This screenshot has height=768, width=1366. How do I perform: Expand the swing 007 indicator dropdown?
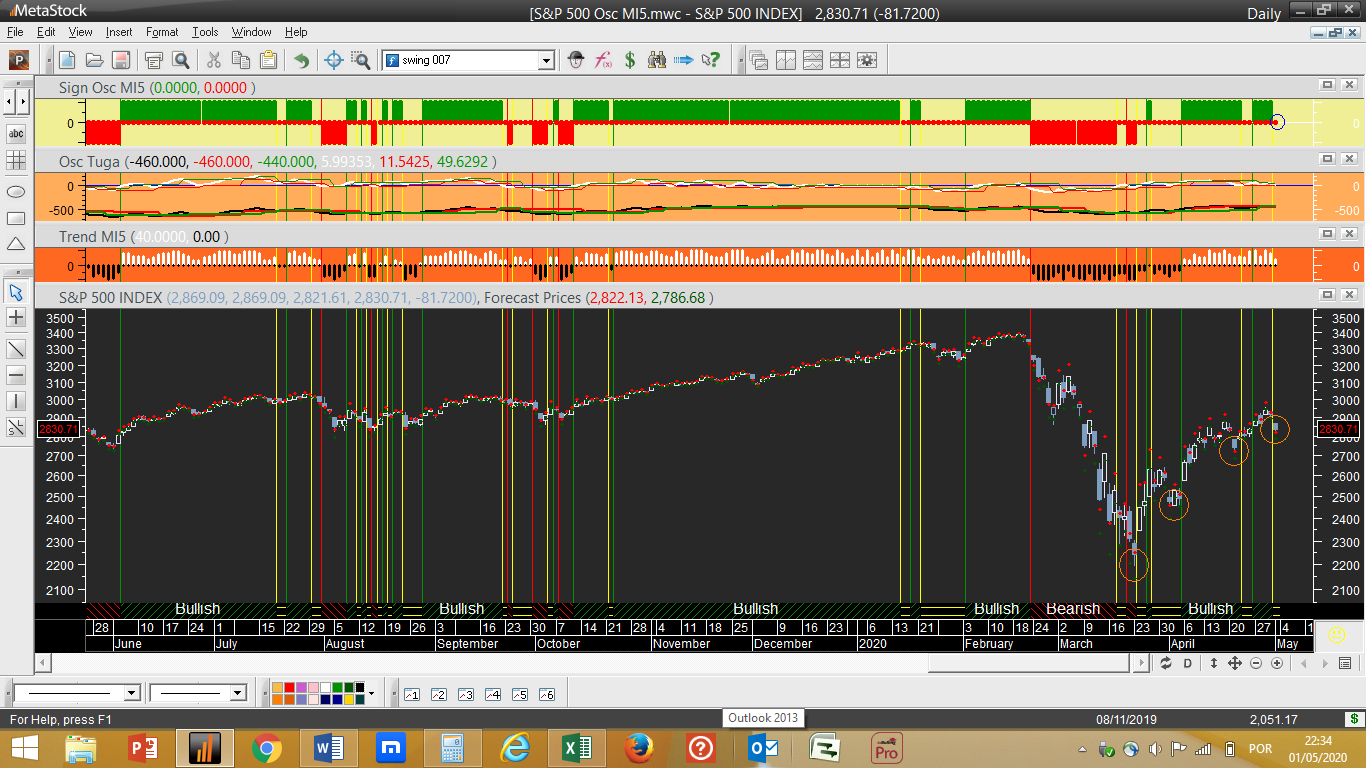[546, 60]
